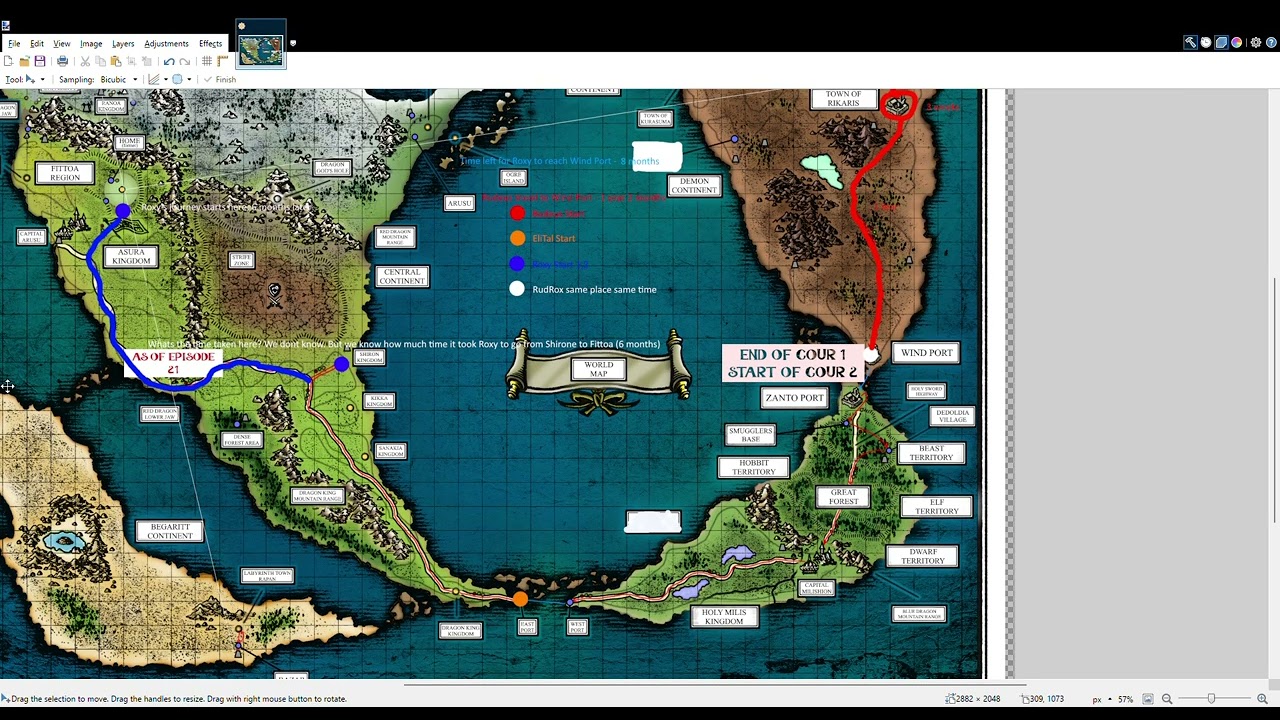Screen dimensions: 1280x720
Task: Create a new image with New icon
Action: pos(8,62)
